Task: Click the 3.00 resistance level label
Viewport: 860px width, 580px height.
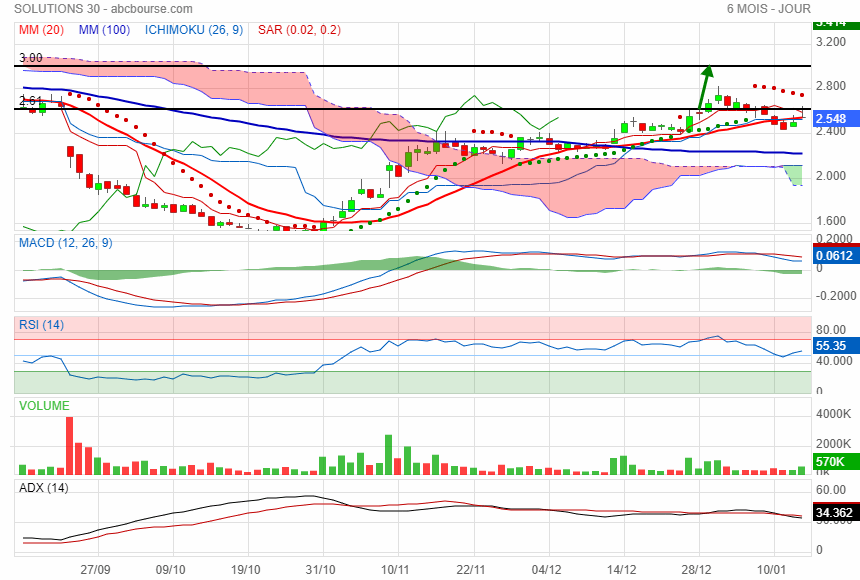Action: [31, 58]
